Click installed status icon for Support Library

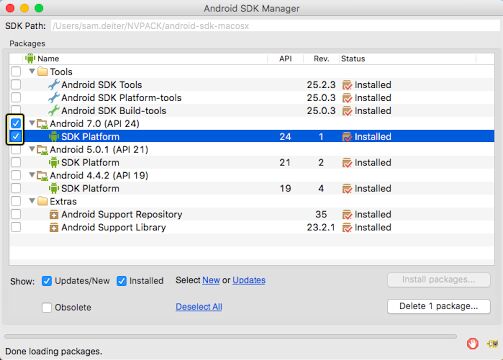pyautogui.click(x=347, y=228)
